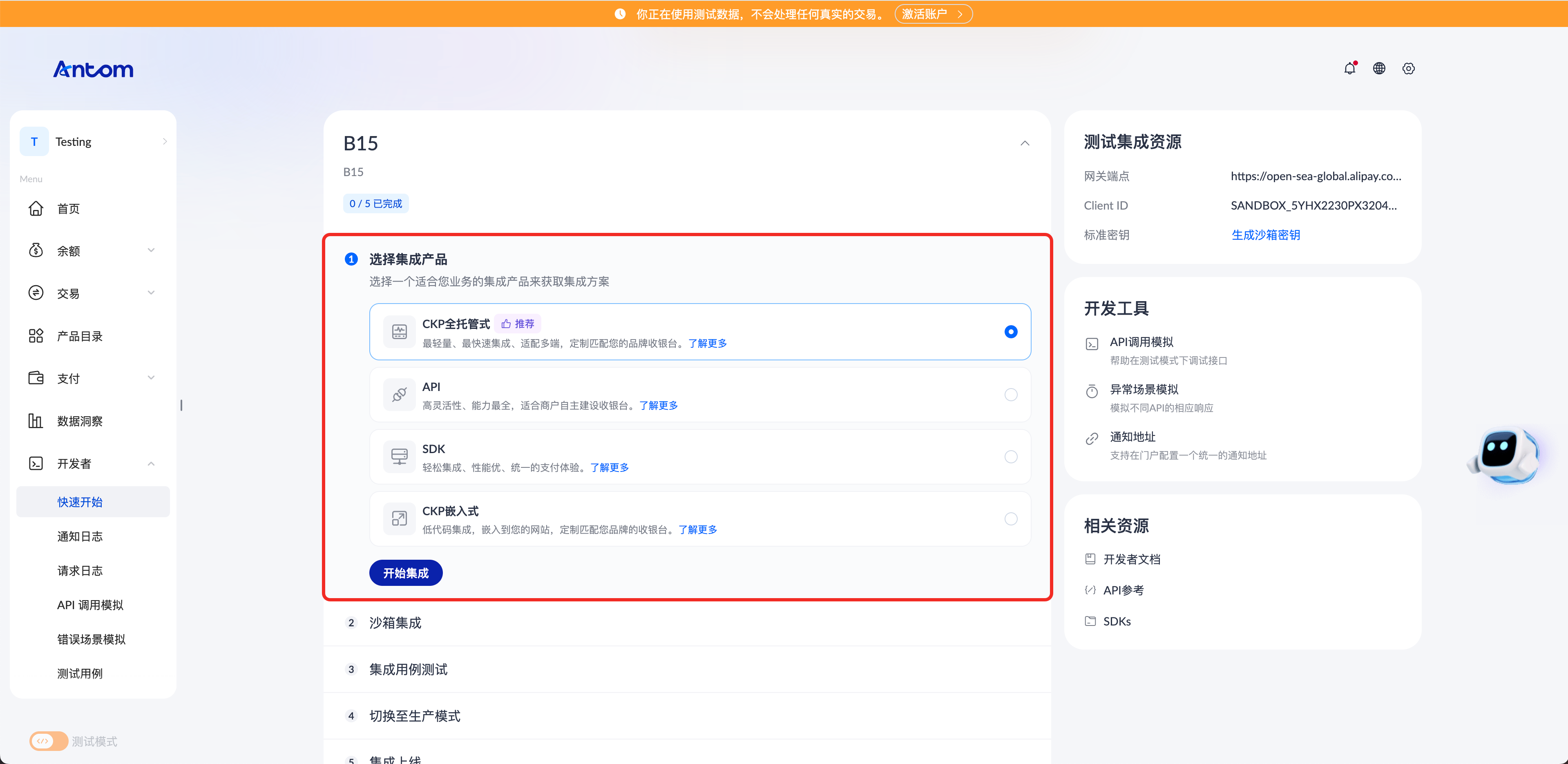1568x764 pixels.
Task: Click the API product link icon
Action: (399, 395)
